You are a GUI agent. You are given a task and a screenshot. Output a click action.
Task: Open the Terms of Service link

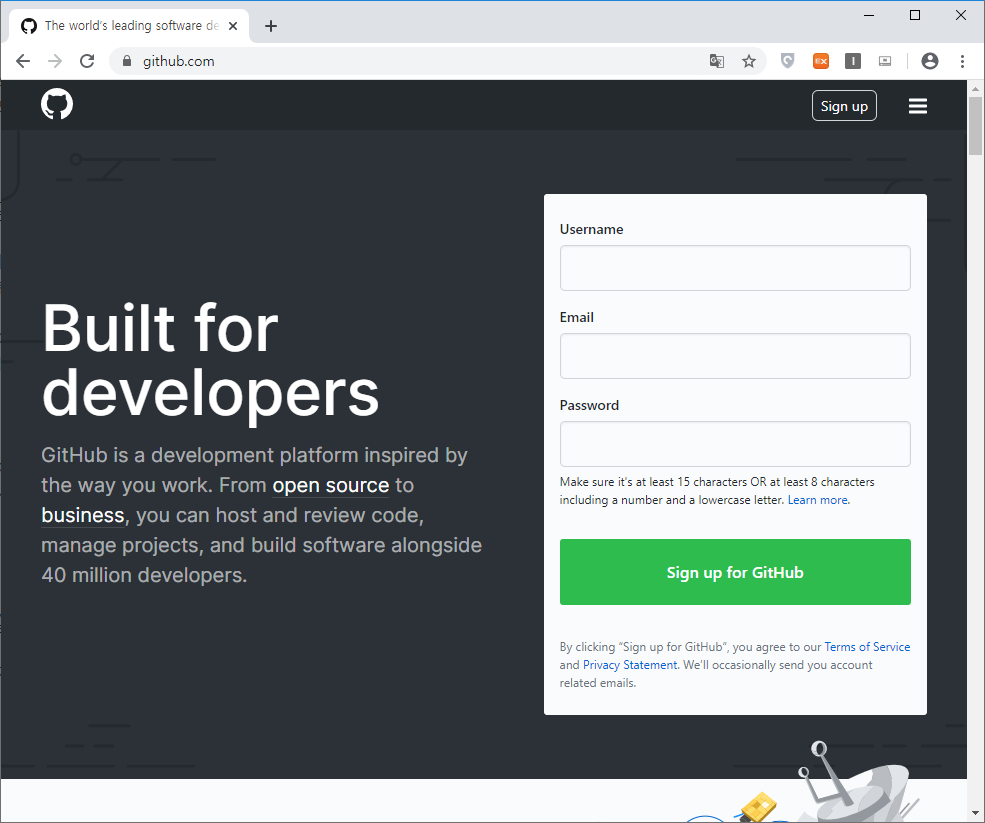(x=867, y=646)
